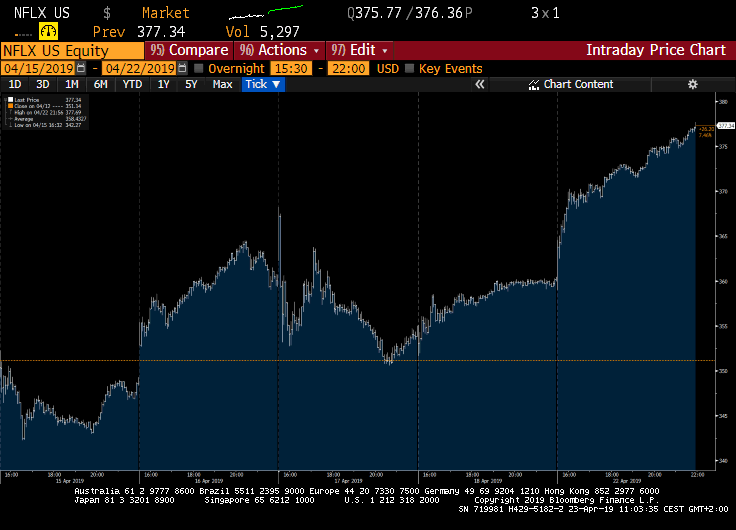
Task: Select the Max time range
Action: pos(222,84)
